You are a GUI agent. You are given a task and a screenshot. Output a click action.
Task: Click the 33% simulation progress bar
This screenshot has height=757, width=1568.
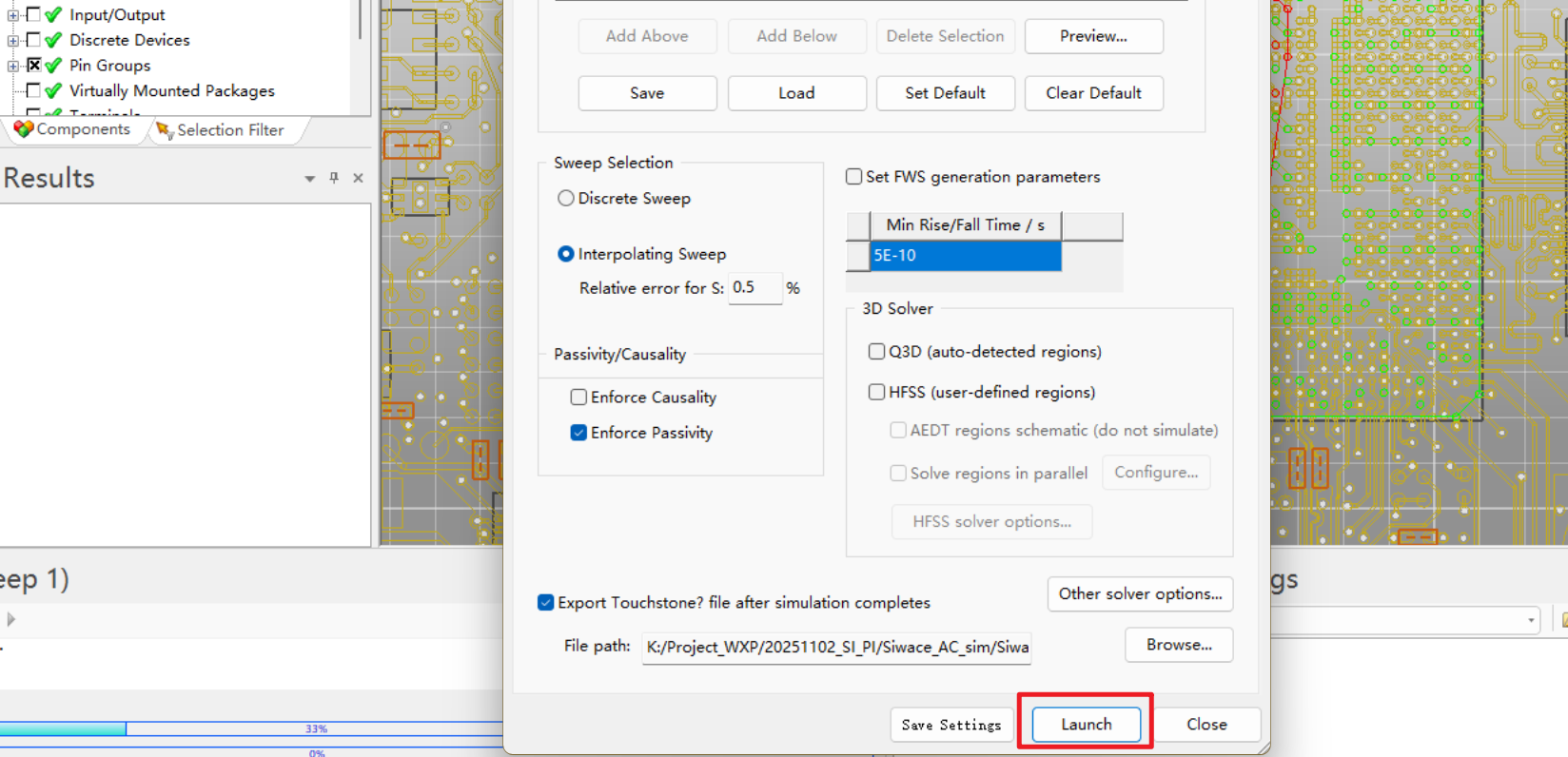[x=251, y=728]
